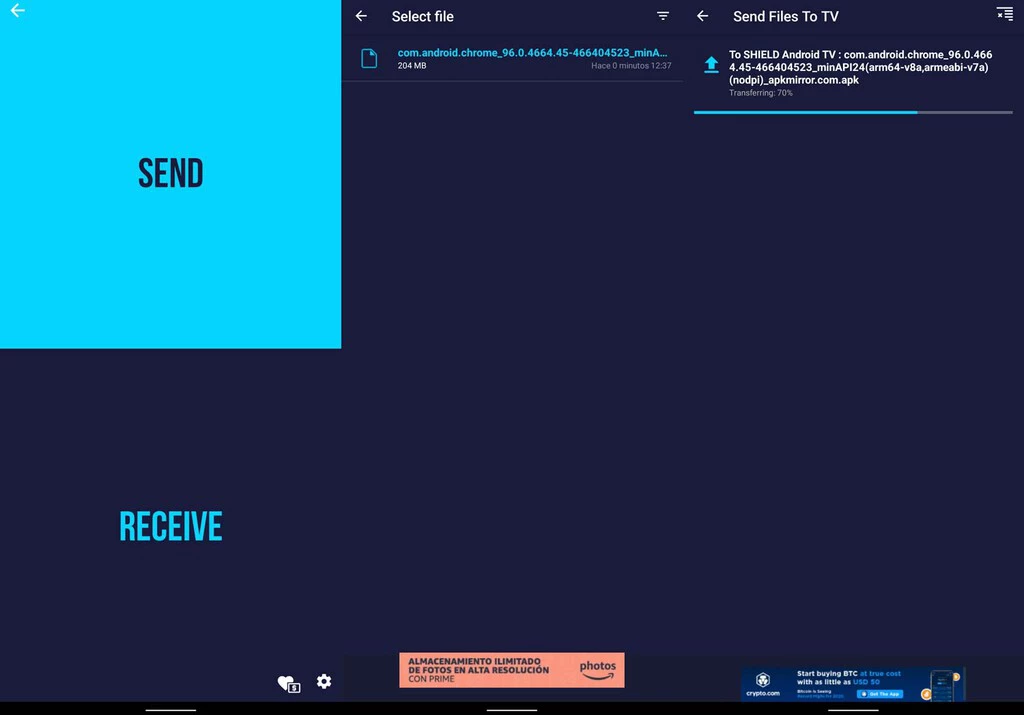Tap the RECEIVE option

[170, 526]
